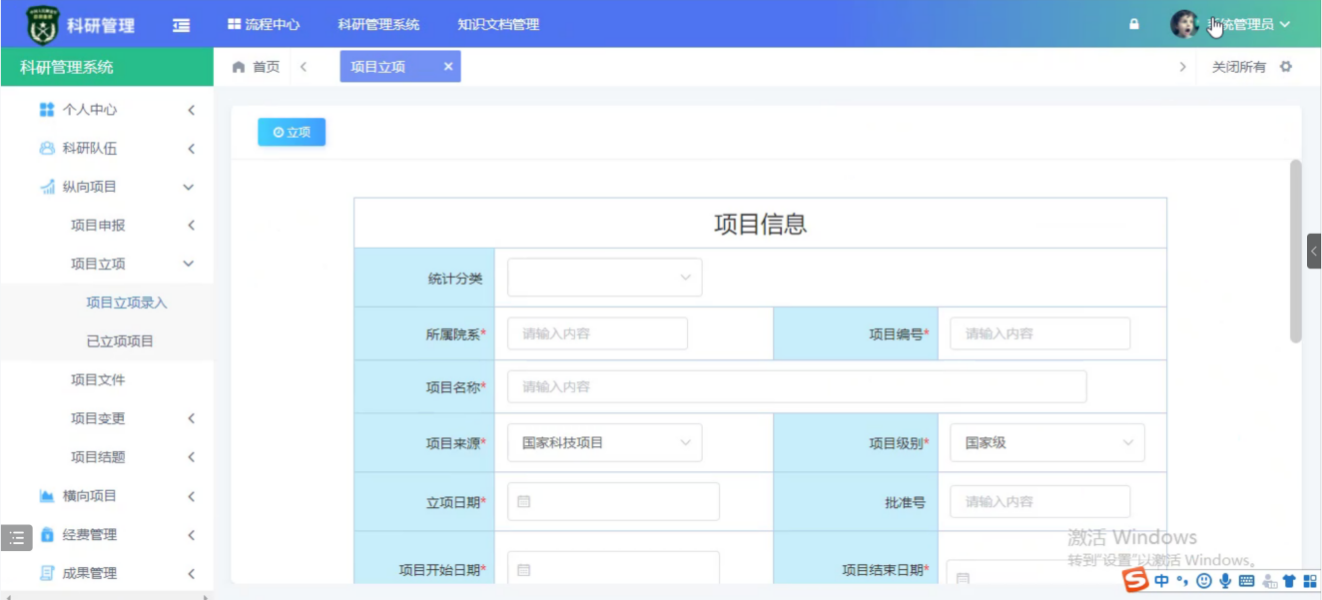1322x600 pixels.
Task: Click the 项目名称 input field
Action: pyautogui.click(x=797, y=386)
